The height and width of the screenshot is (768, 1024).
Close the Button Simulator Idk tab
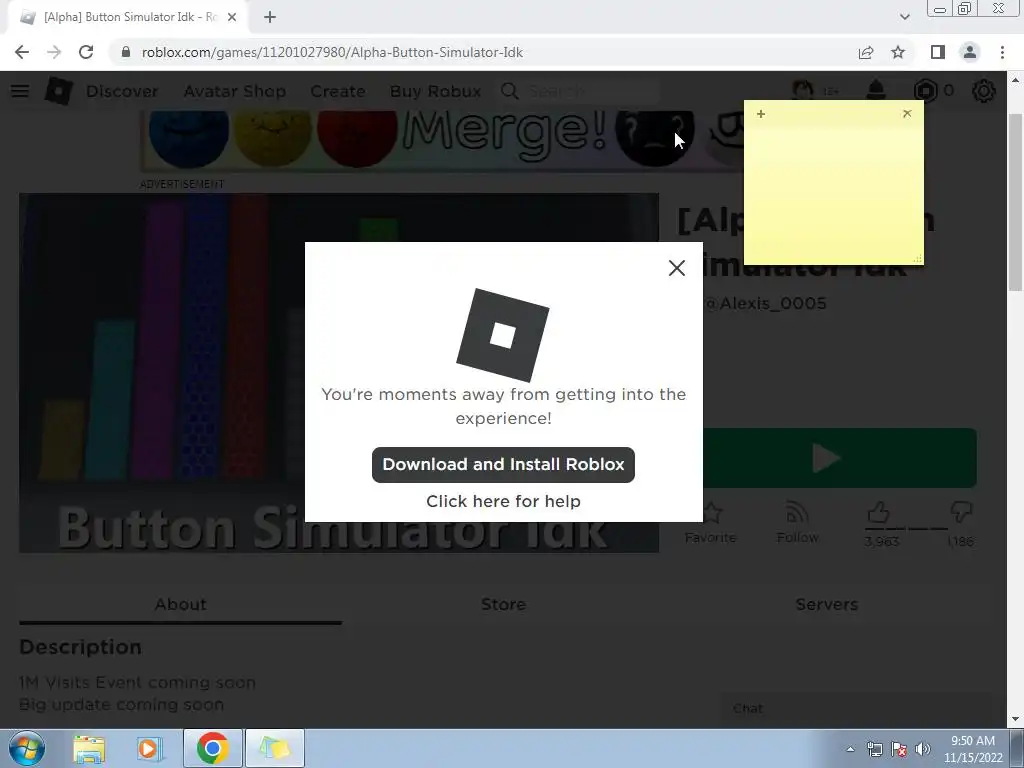(x=232, y=17)
